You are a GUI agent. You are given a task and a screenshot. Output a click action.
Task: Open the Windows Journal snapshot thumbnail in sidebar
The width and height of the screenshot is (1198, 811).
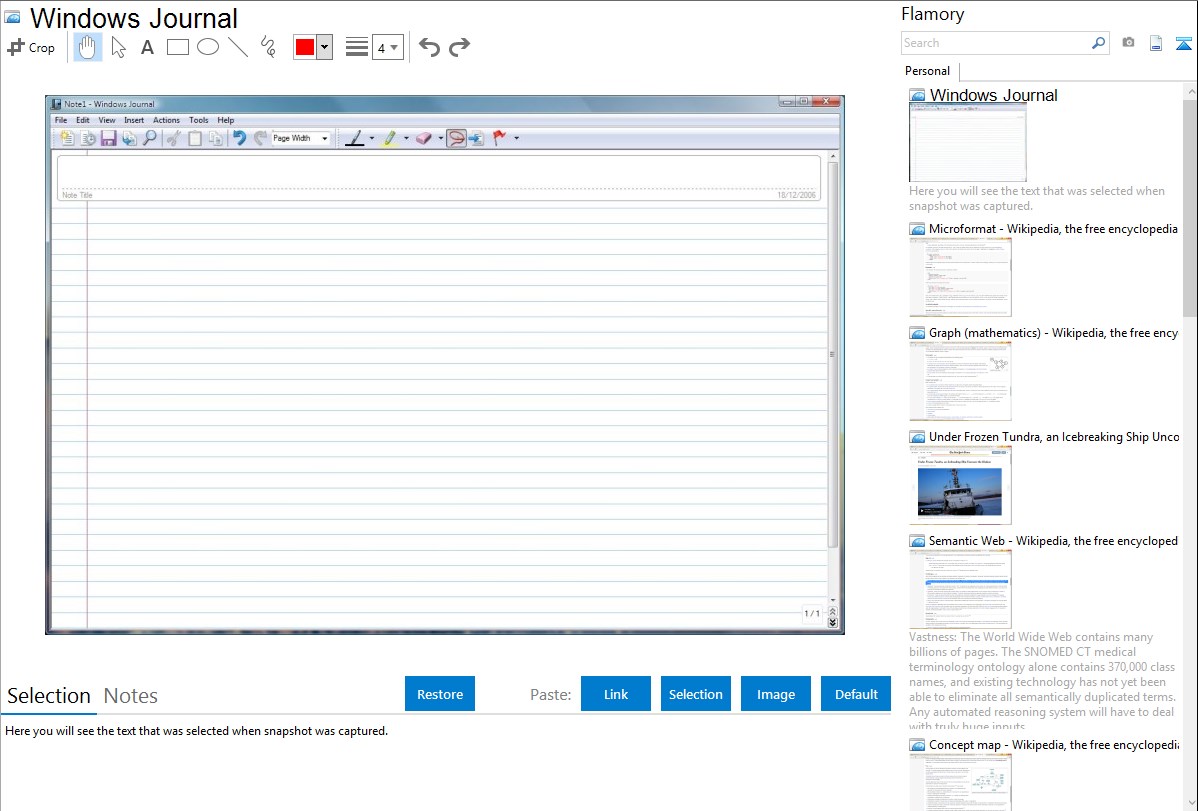(x=968, y=144)
